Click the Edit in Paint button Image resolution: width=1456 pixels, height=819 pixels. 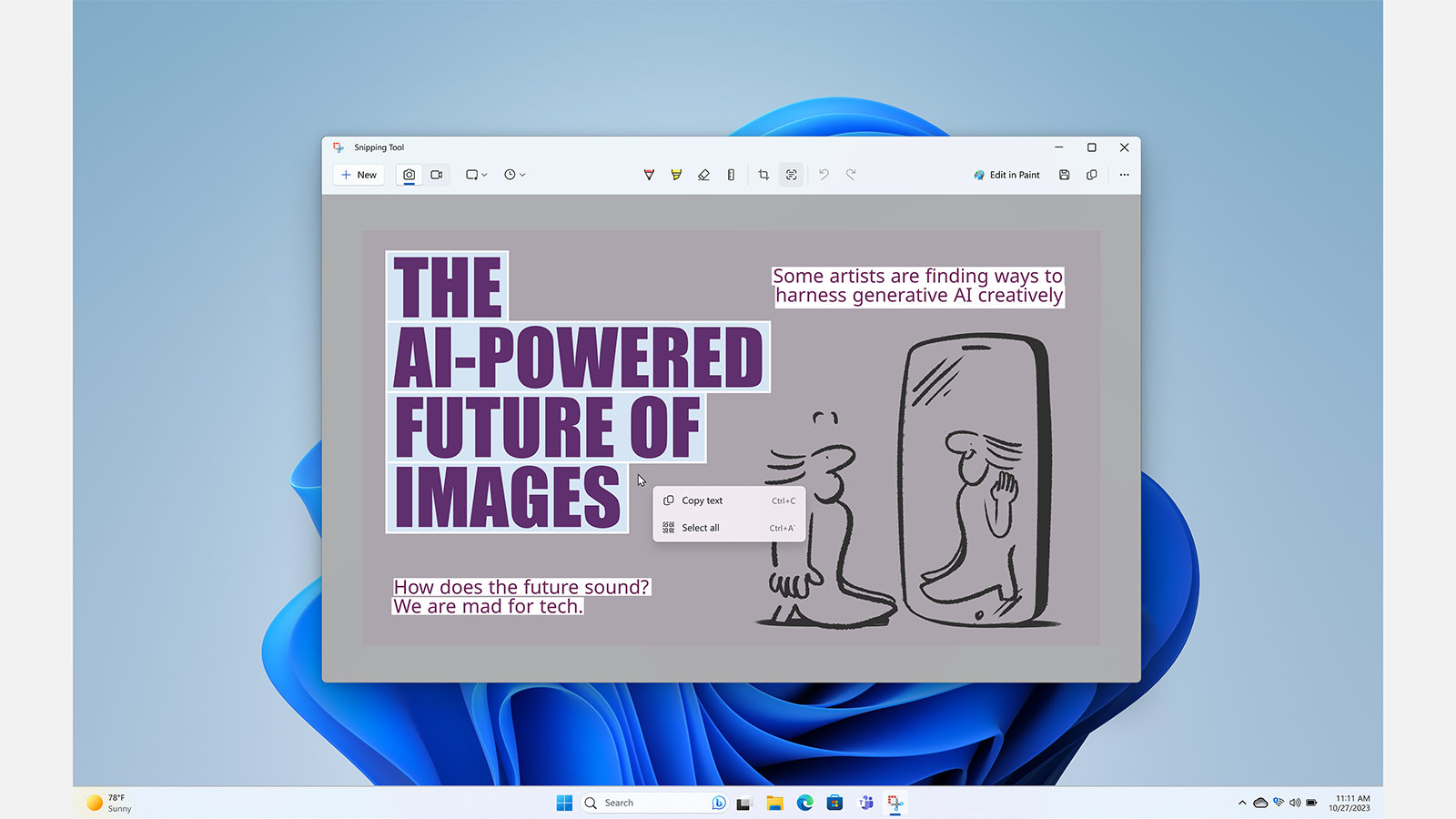[x=1006, y=175]
